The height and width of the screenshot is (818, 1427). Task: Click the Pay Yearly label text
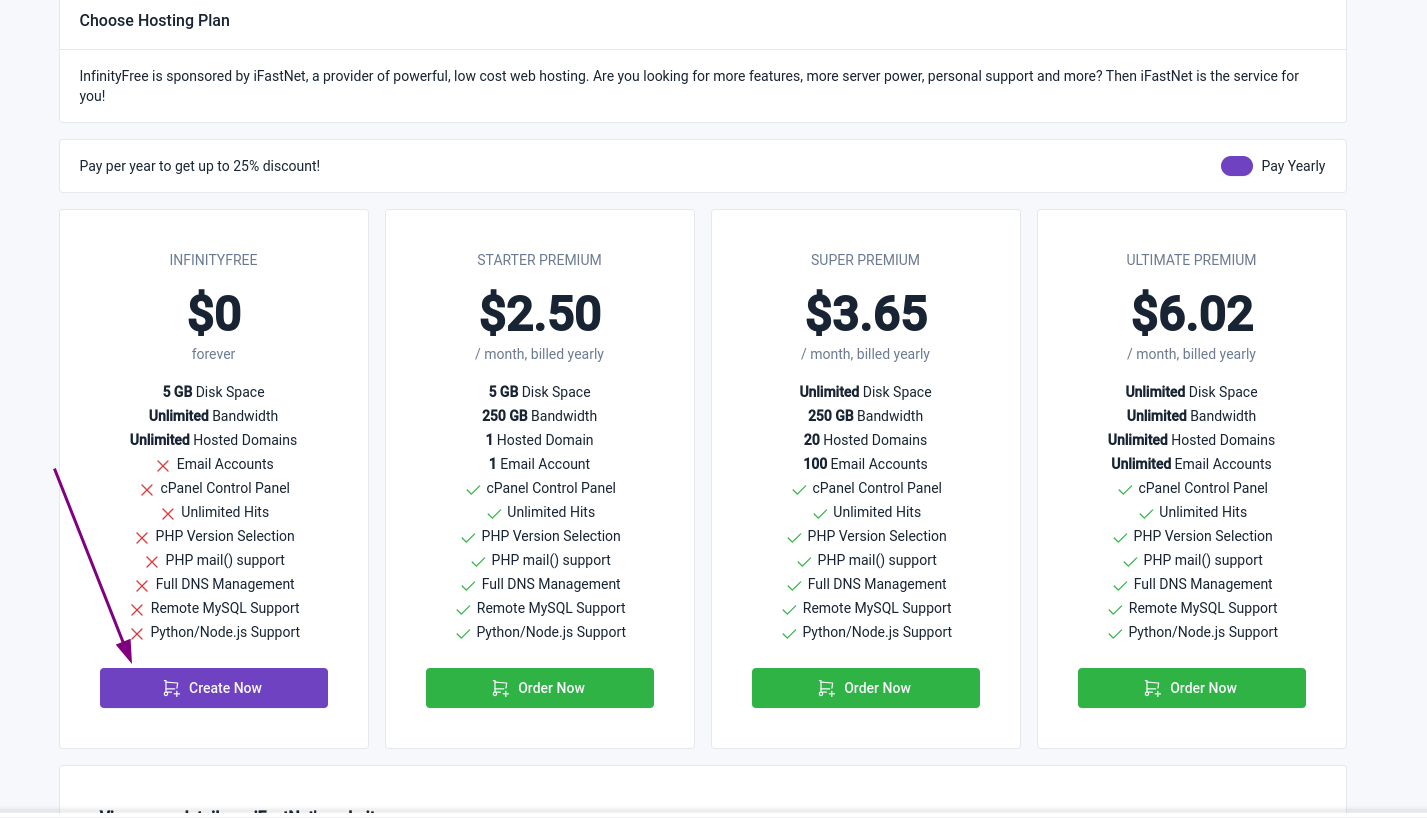(1293, 166)
